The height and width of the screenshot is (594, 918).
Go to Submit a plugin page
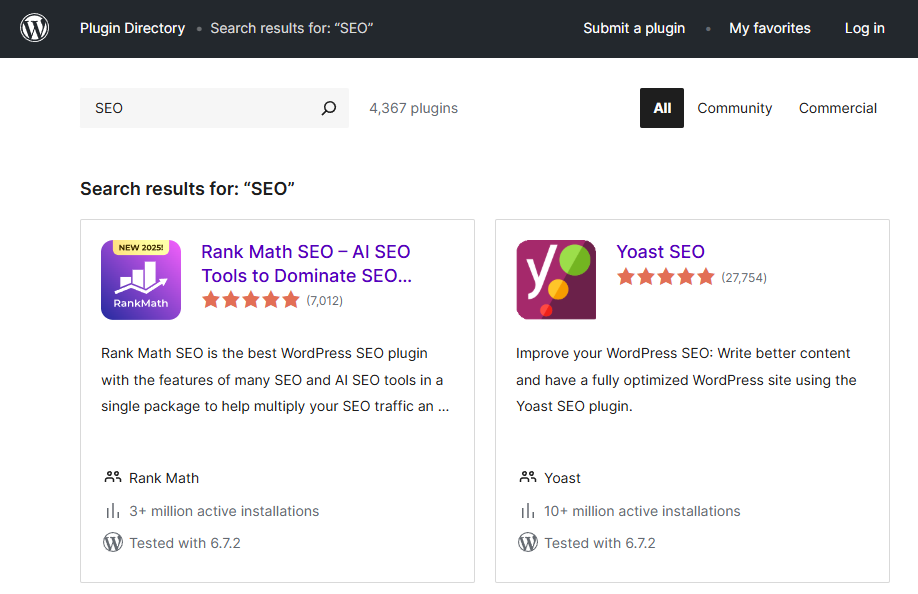coord(634,28)
